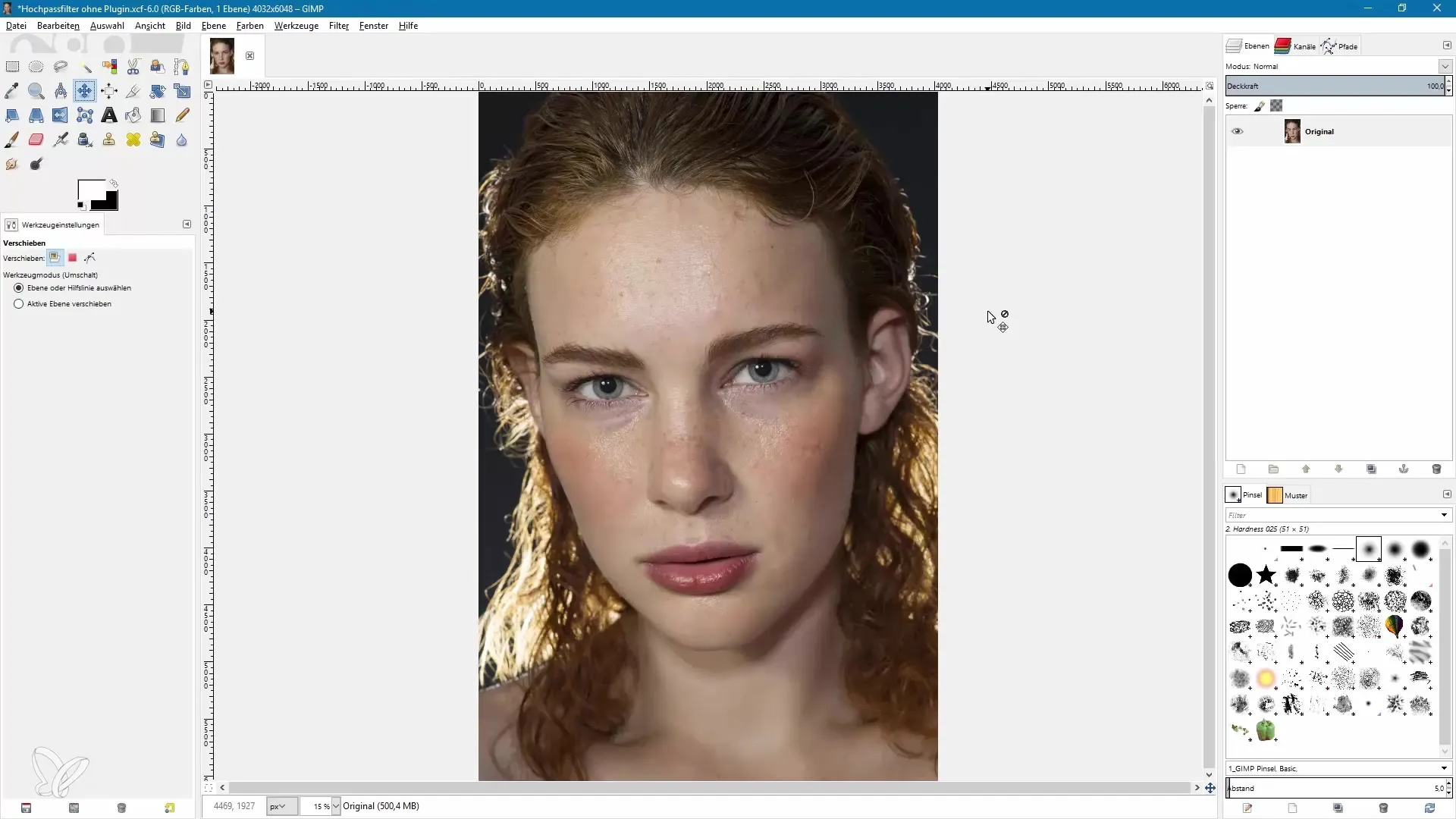This screenshot has height=819, width=1456.
Task: Select the Select by Color tool
Action: (109, 67)
